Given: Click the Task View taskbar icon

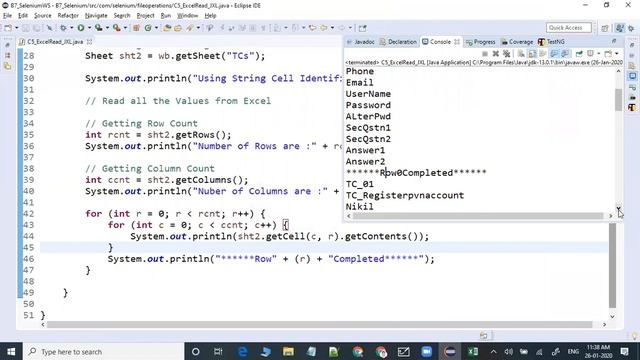Looking at the screenshot, I should [218, 351].
